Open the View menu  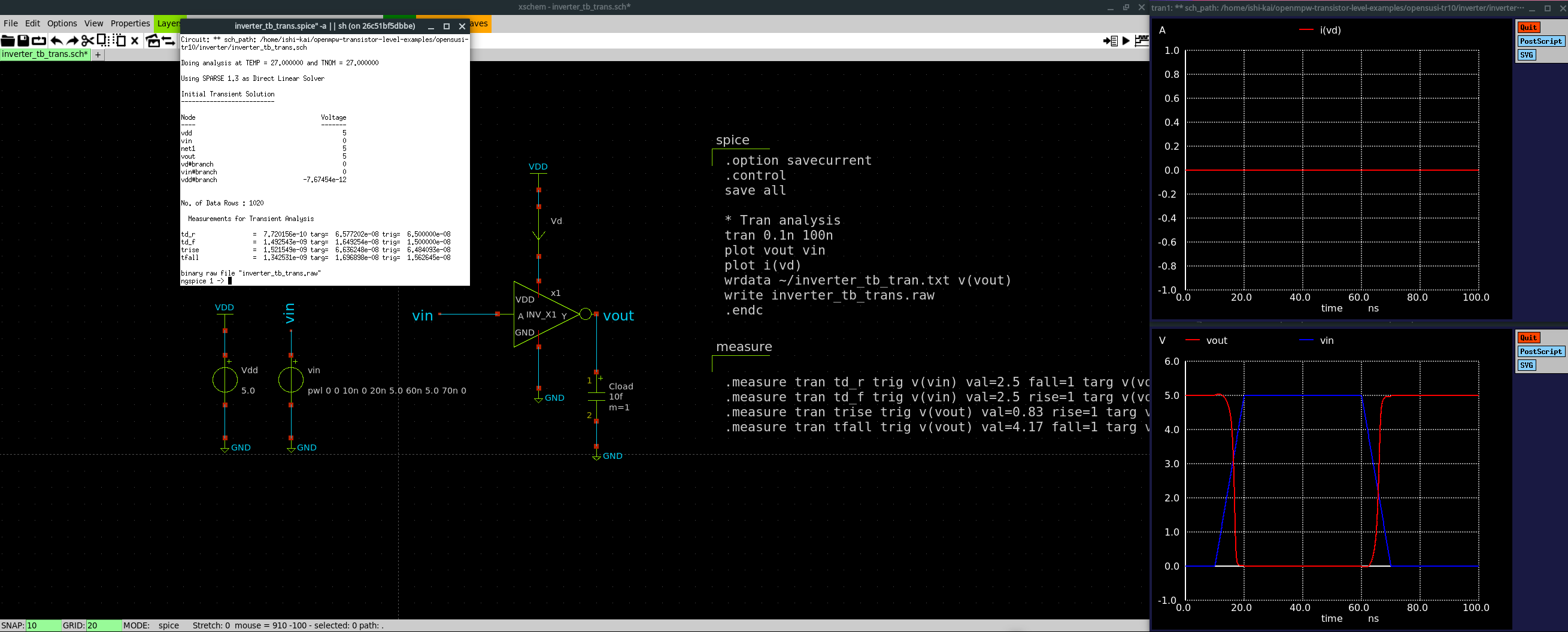(x=94, y=23)
